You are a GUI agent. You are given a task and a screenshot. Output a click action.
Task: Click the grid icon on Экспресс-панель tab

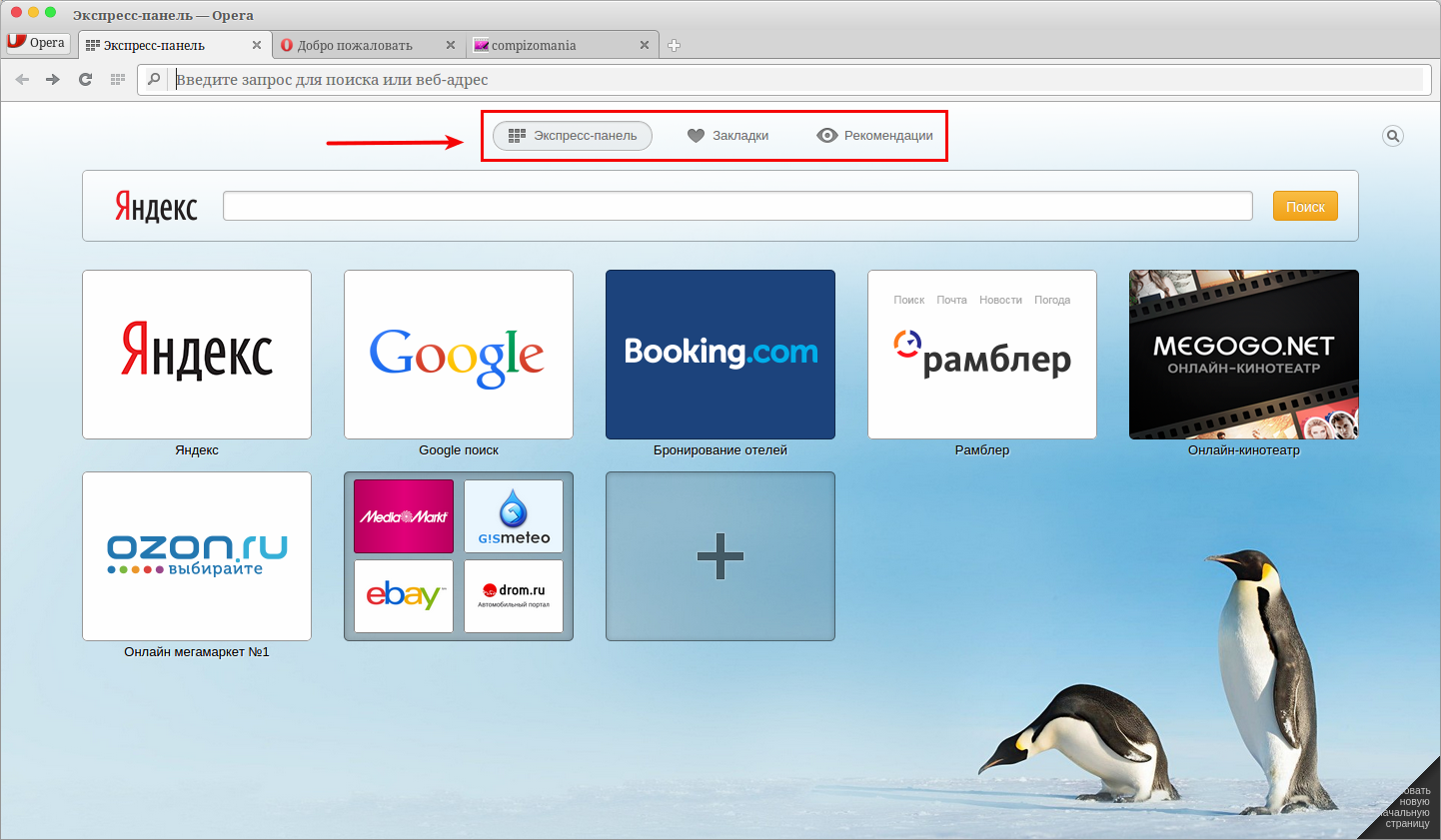[x=93, y=45]
